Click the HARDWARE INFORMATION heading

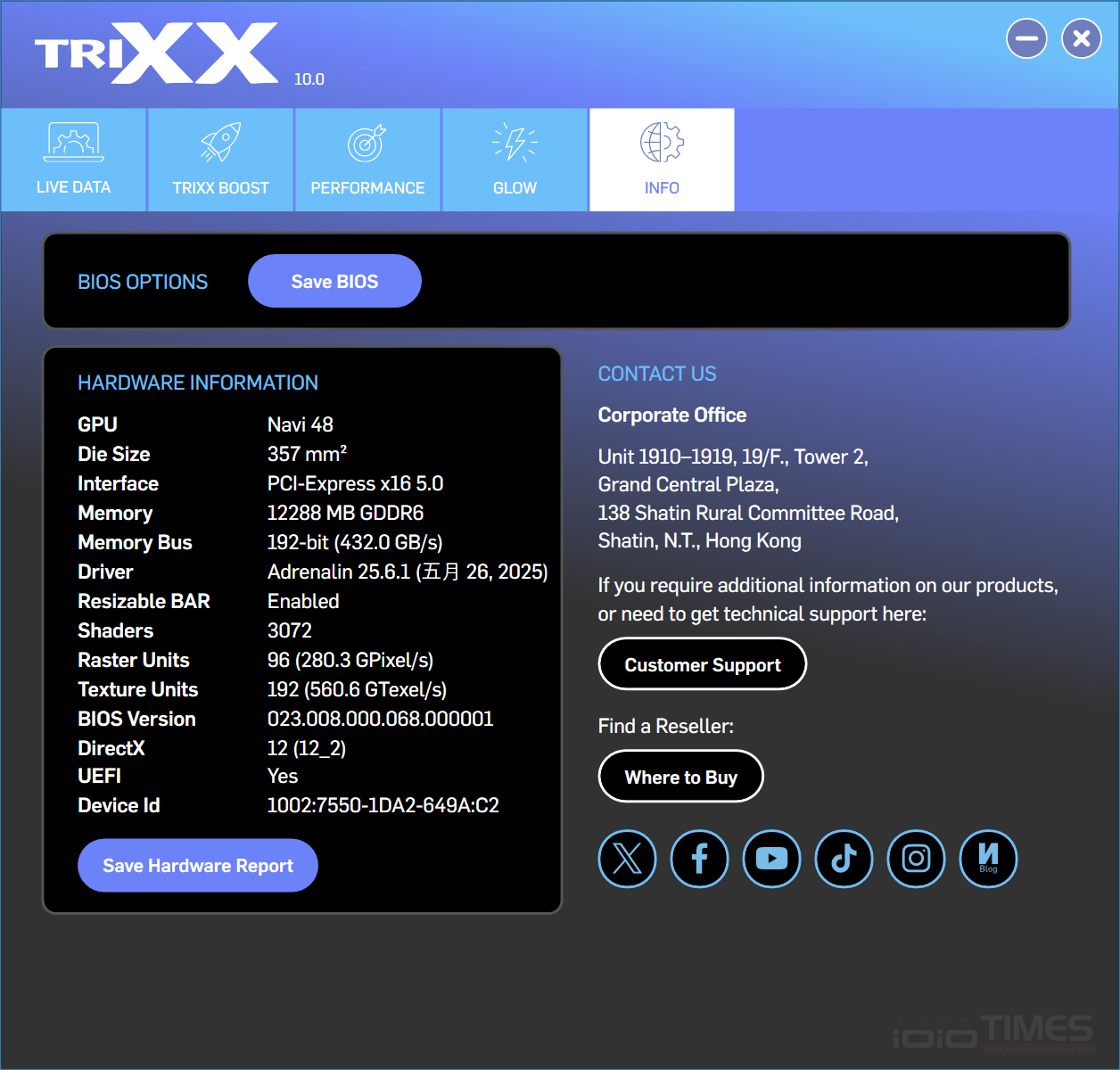click(198, 383)
